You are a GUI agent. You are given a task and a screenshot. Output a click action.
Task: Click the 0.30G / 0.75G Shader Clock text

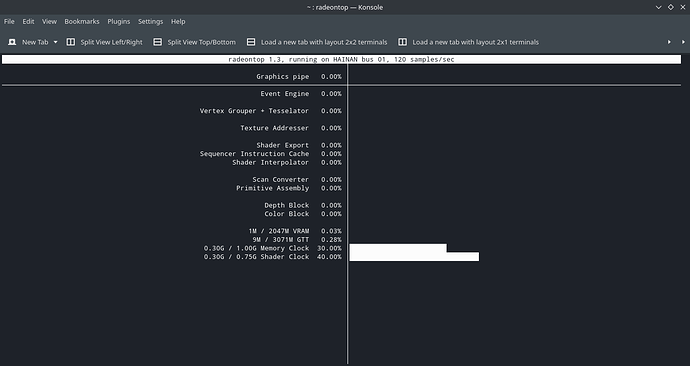pyautogui.click(x=257, y=257)
